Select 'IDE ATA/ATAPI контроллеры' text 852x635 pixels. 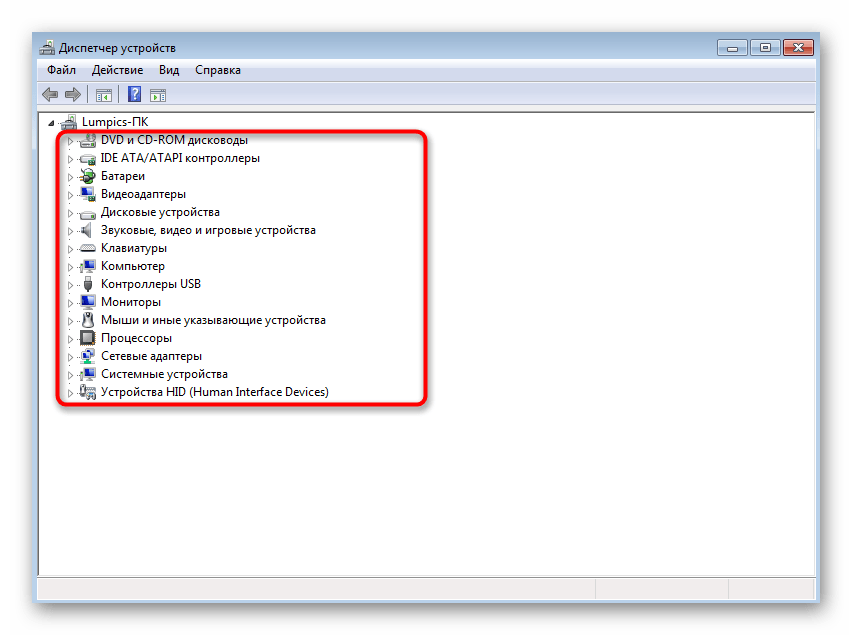pos(180,158)
